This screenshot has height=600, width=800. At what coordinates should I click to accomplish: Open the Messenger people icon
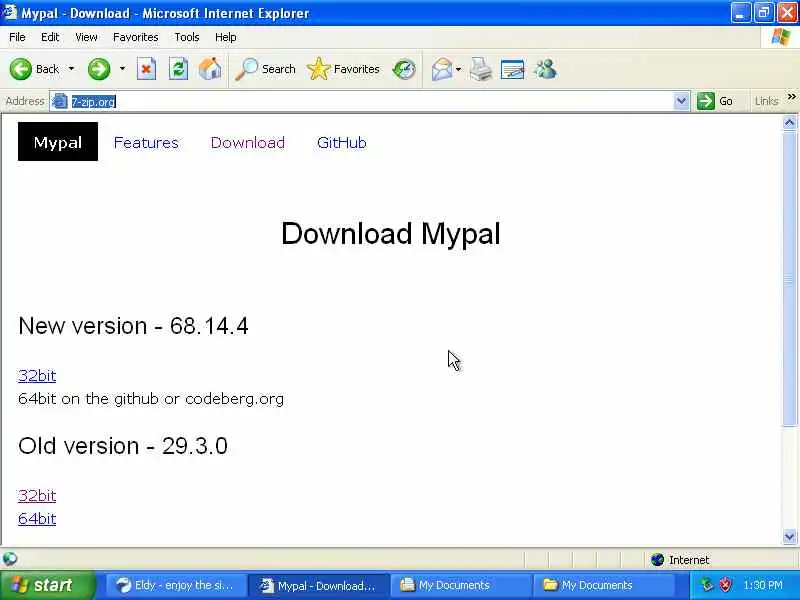pyautogui.click(x=545, y=69)
